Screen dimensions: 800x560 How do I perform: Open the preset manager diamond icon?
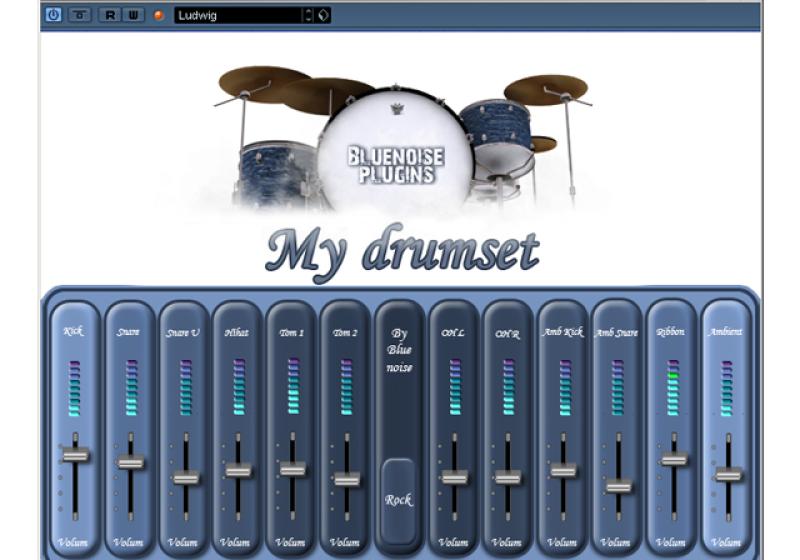pyautogui.click(x=323, y=15)
